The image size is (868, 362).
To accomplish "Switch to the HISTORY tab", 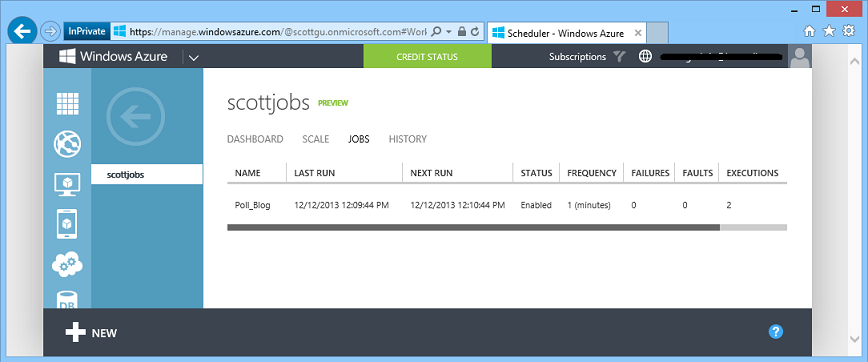I will tap(407, 139).
